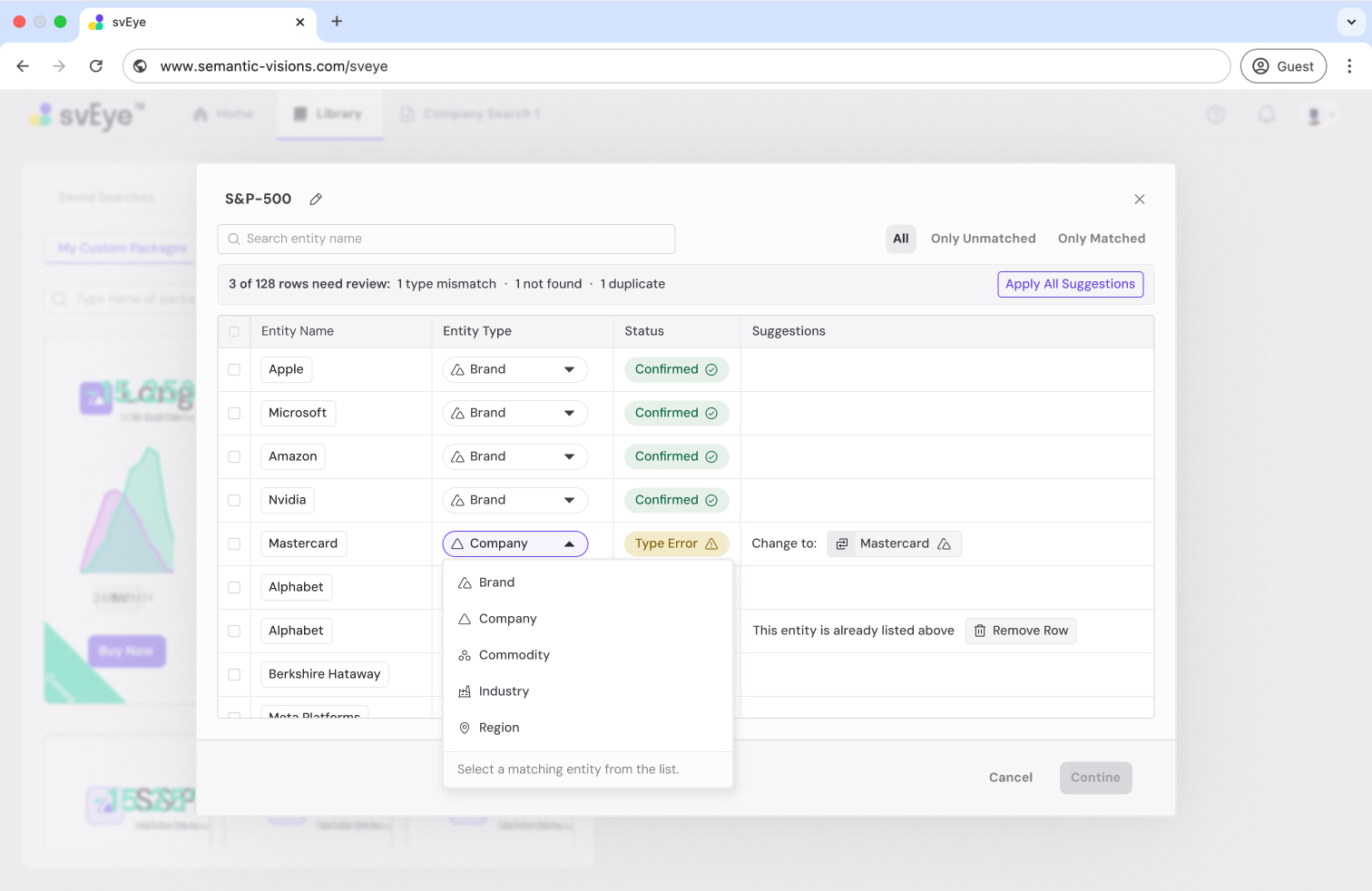Click the brand icon in Apple's Entity Type selector
This screenshot has height=891, width=1372.
pyautogui.click(x=458, y=369)
